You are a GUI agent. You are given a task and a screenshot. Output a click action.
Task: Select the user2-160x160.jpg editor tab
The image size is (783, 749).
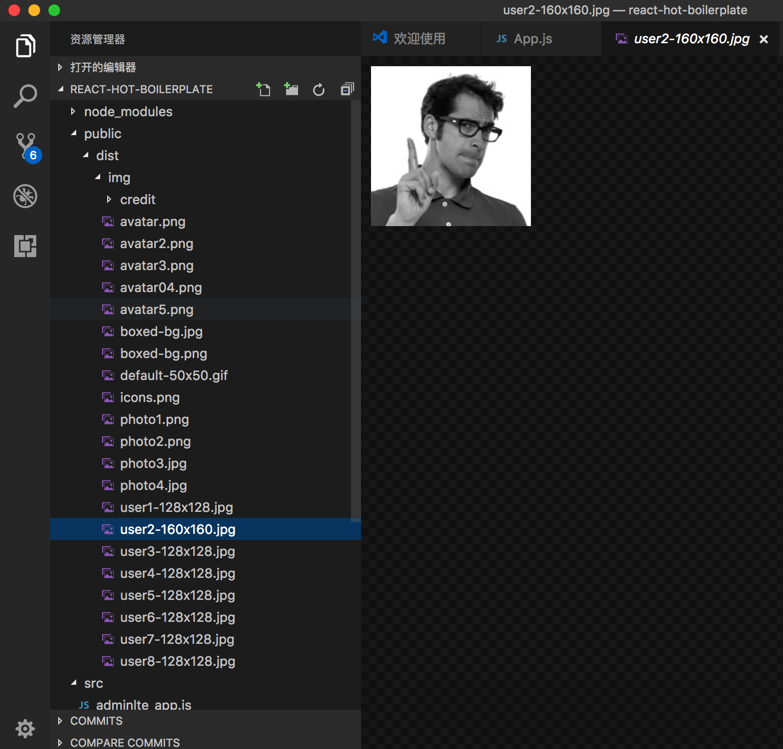pos(692,38)
